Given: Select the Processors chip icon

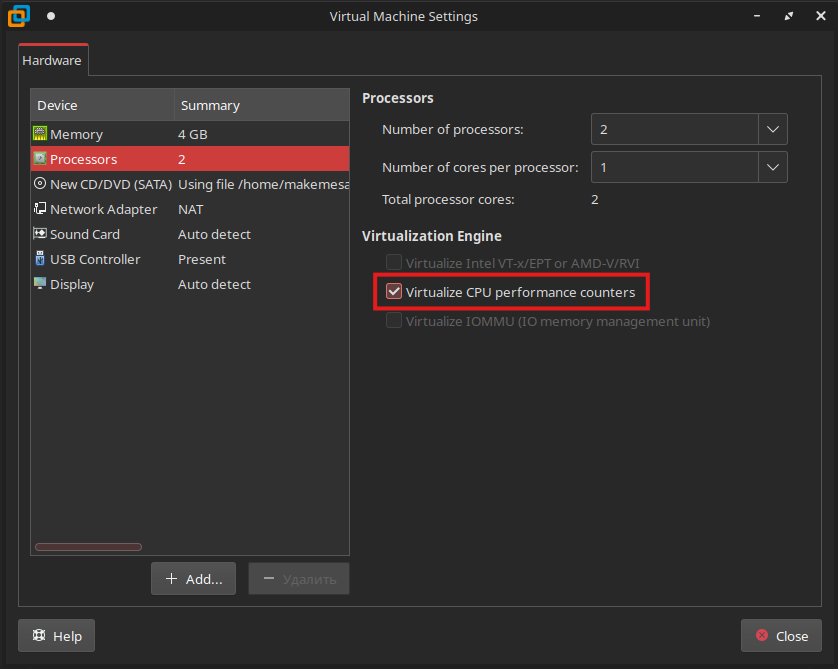Looking at the screenshot, I should [x=40, y=159].
